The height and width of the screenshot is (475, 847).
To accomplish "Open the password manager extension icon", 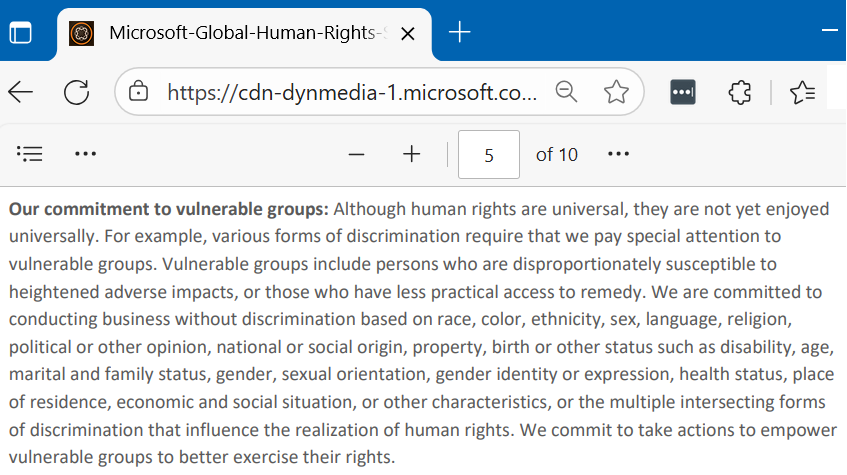I will point(683,92).
